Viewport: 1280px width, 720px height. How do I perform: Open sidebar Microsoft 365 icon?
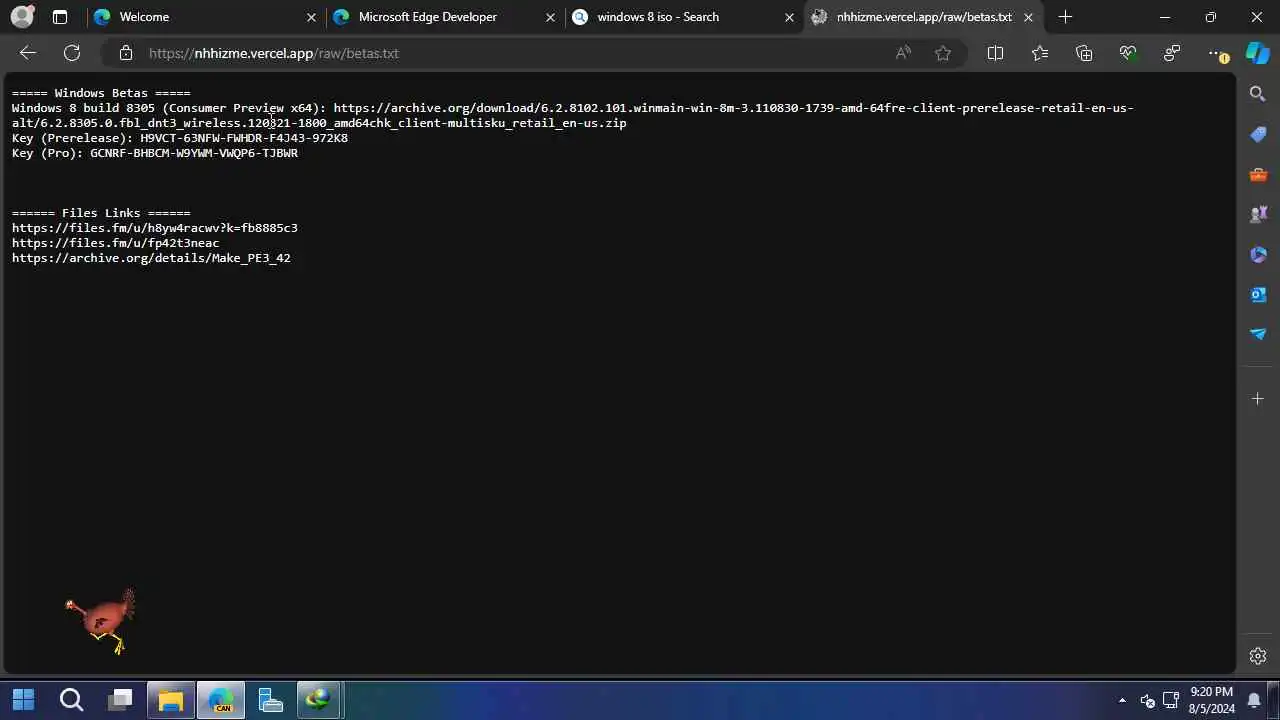pos(1258,254)
